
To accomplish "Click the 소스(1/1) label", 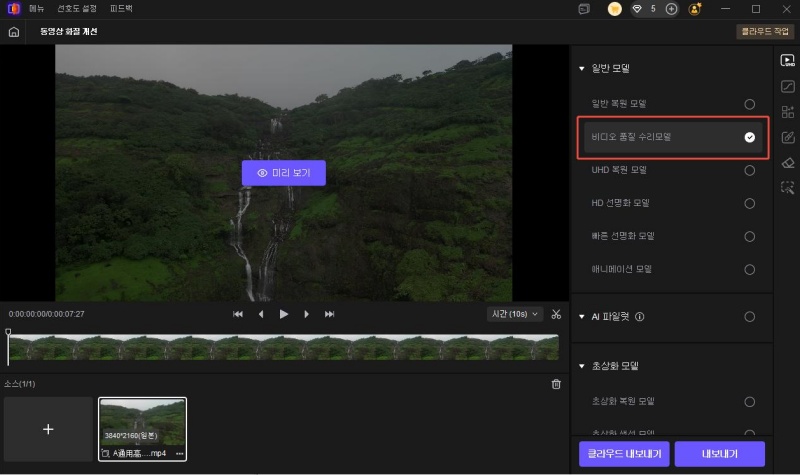I will coord(19,384).
